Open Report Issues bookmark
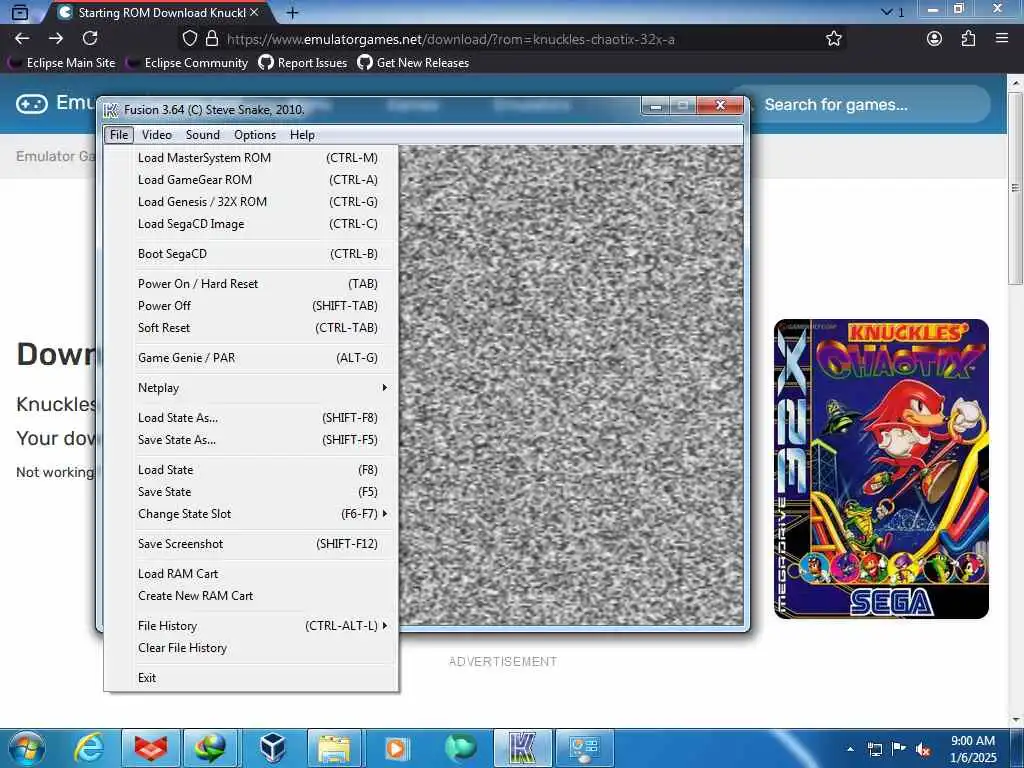 [x=303, y=63]
